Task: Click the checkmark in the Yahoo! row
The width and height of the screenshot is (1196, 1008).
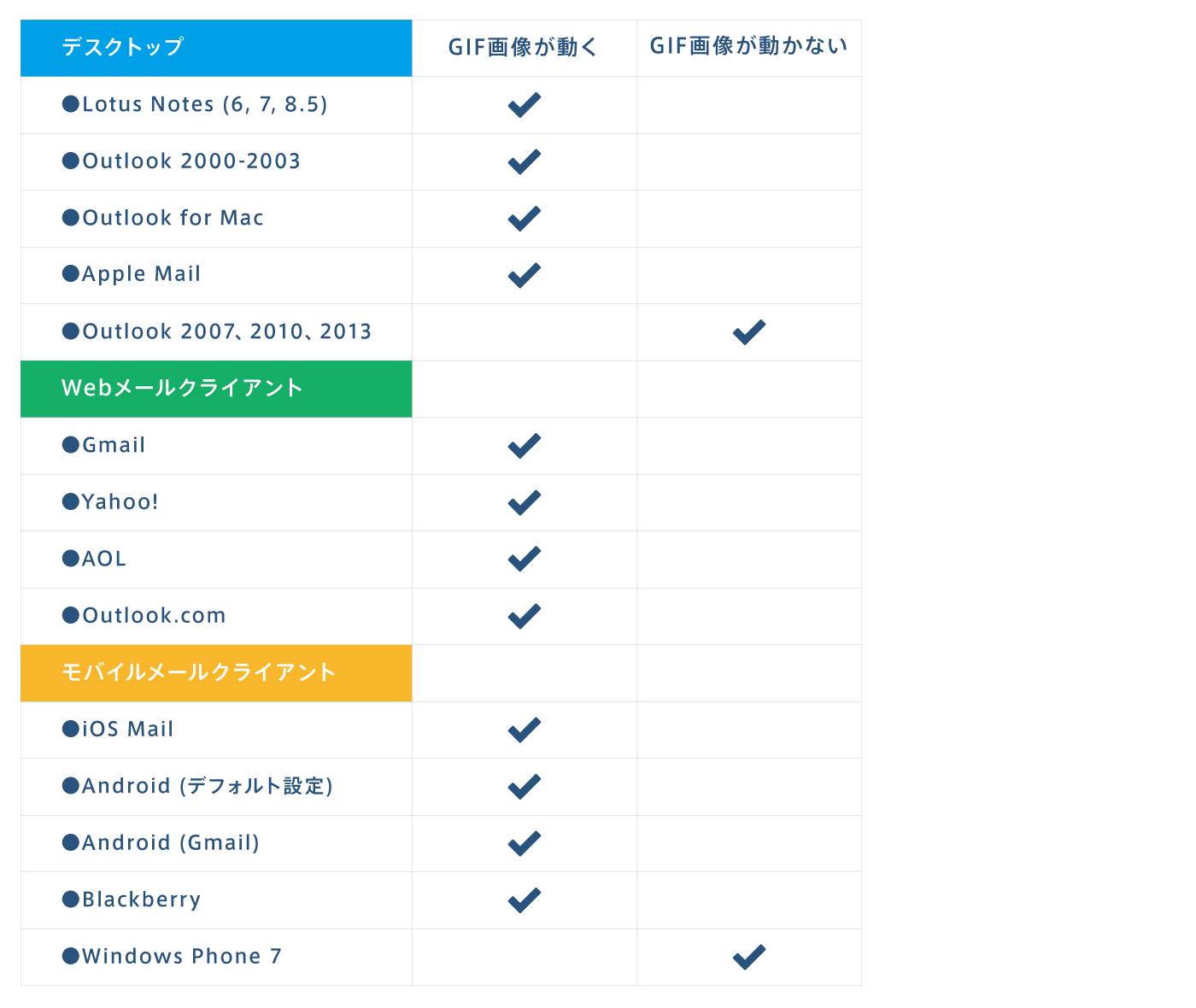Action: [x=524, y=502]
